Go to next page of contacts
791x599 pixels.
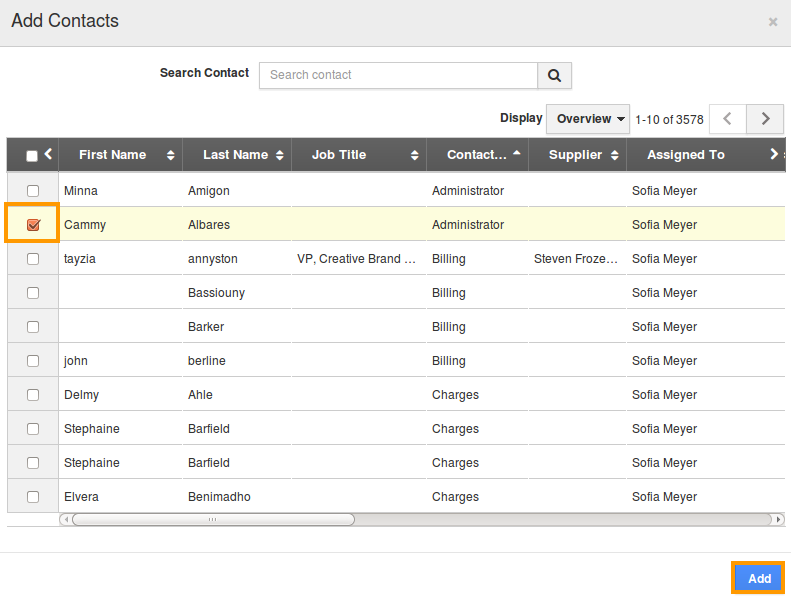click(x=765, y=119)
